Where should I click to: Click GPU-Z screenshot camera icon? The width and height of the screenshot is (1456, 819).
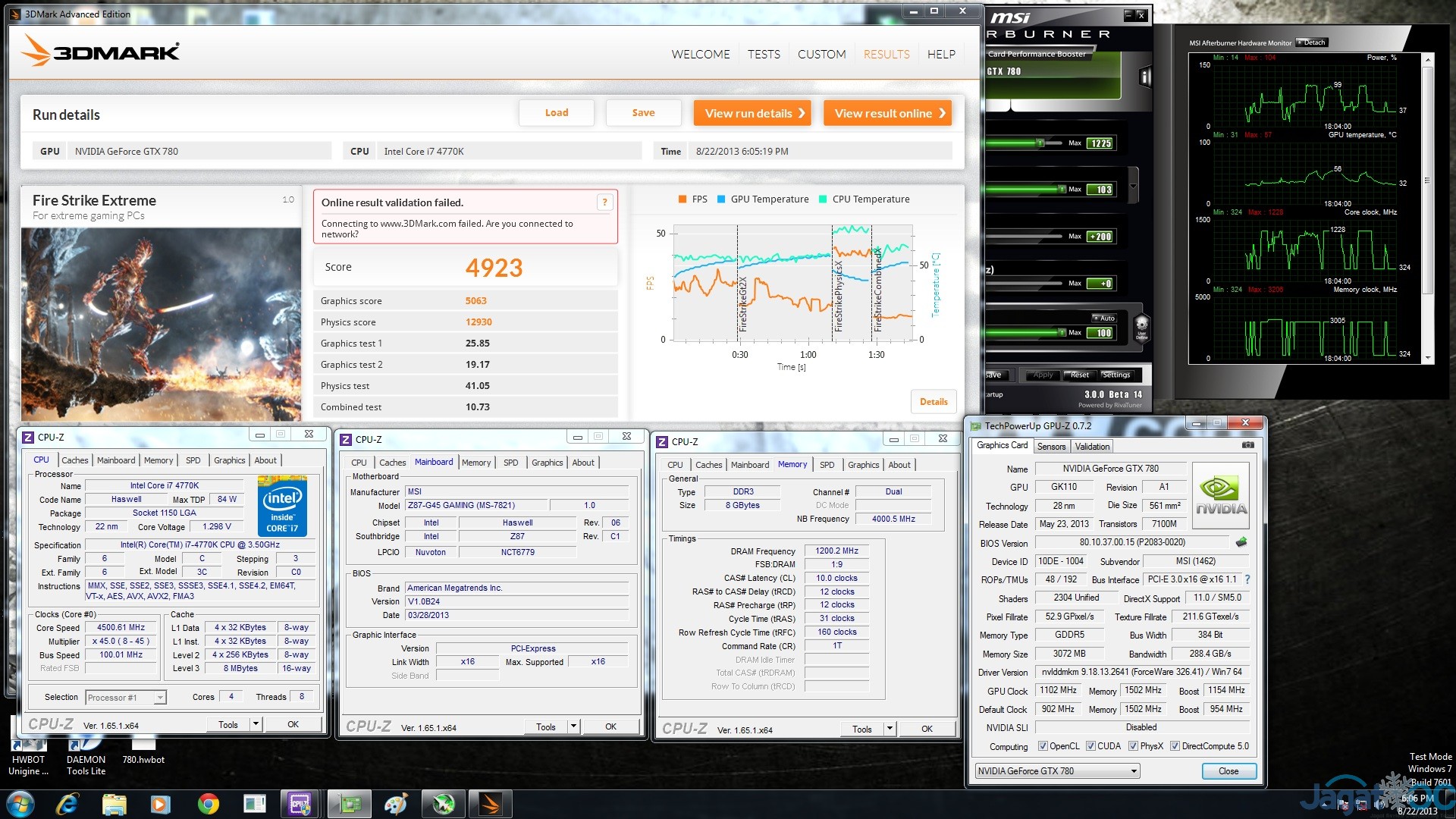tap(1247, 445)
